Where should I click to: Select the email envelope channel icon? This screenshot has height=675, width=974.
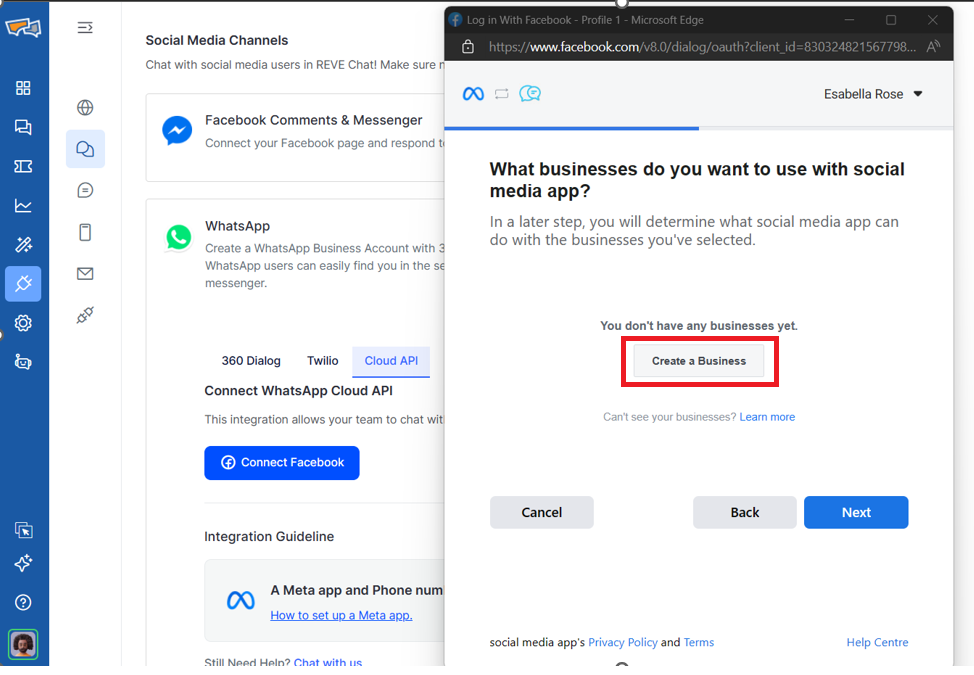click(x=85, y=274)
